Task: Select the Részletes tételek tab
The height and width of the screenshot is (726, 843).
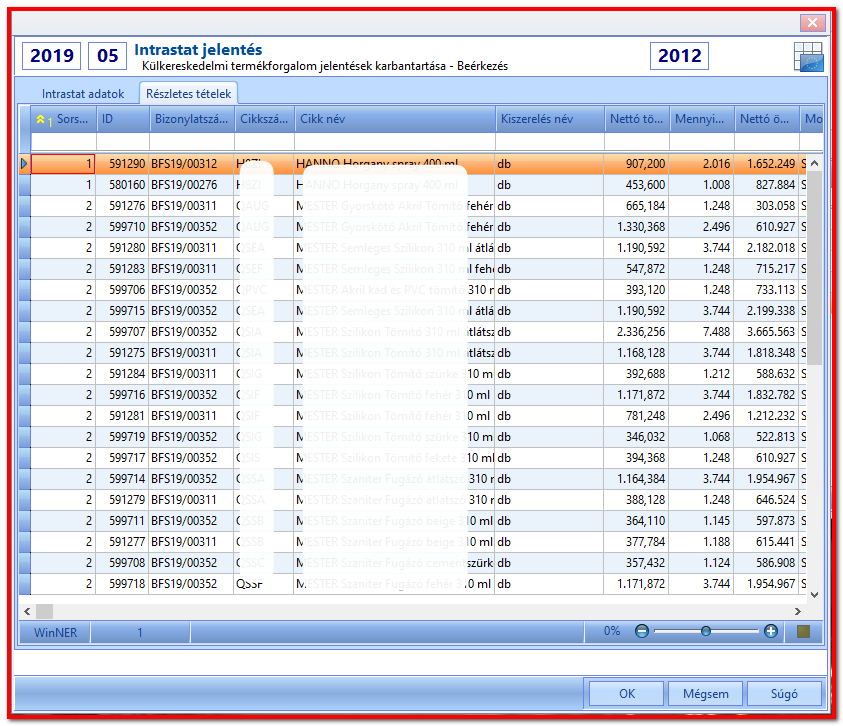Action: (x=188, y=94)
